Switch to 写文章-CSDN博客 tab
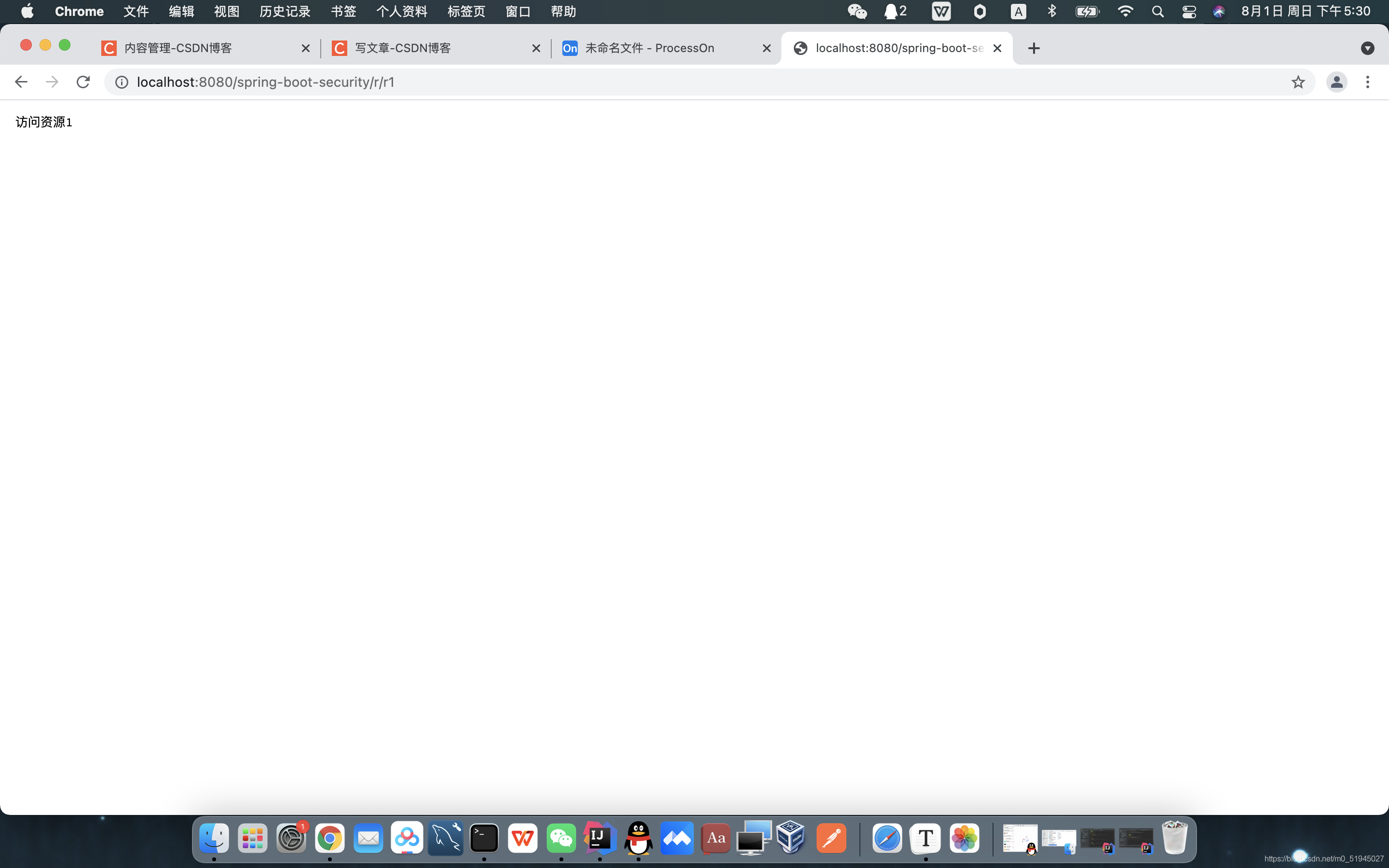1389x868 pixels. coord(425,48)
